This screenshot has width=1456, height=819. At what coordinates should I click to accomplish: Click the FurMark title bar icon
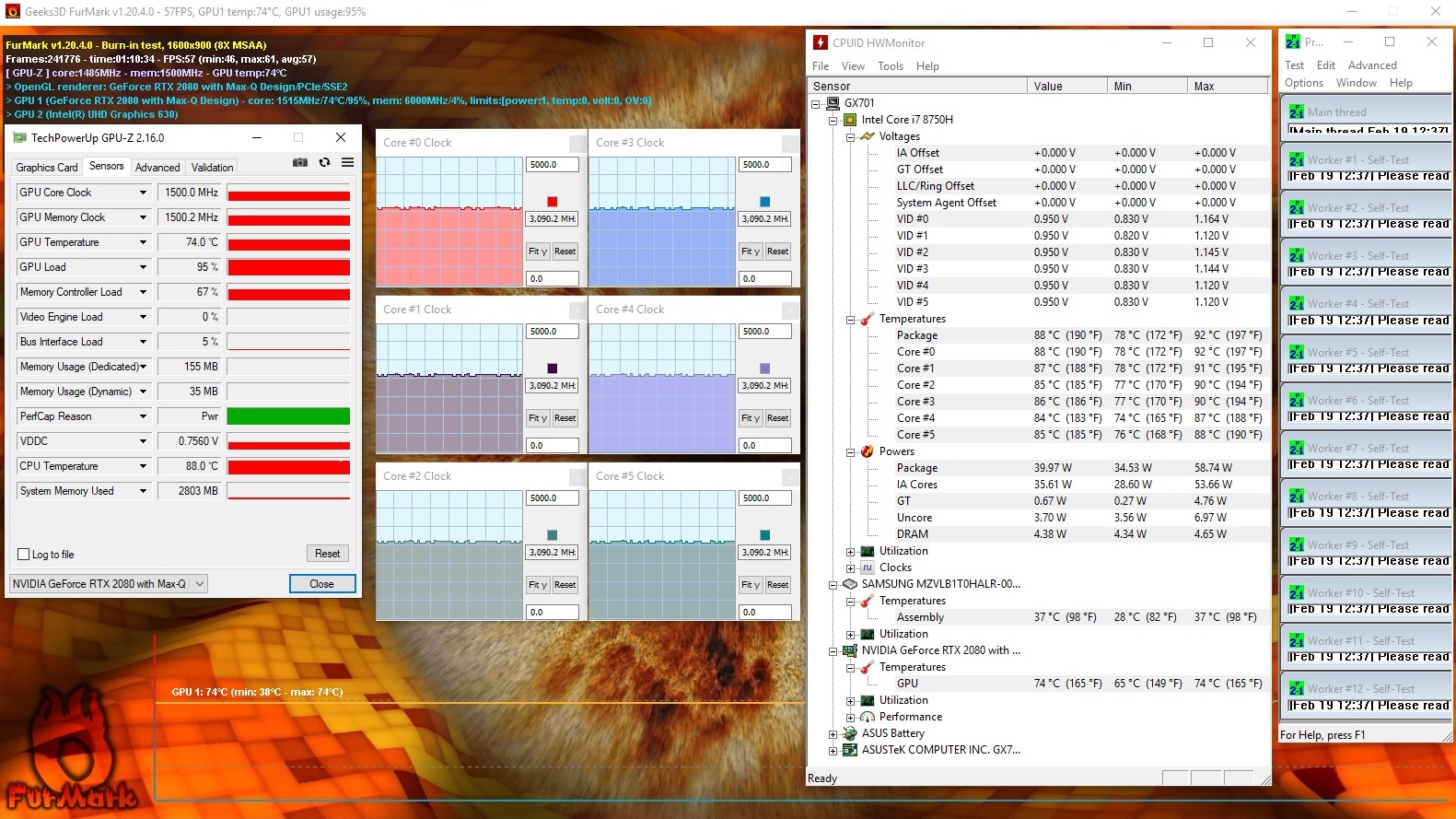[12, 12]
